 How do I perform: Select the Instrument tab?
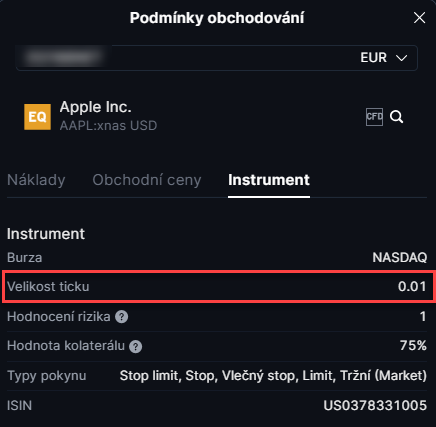tap(269, 180)
